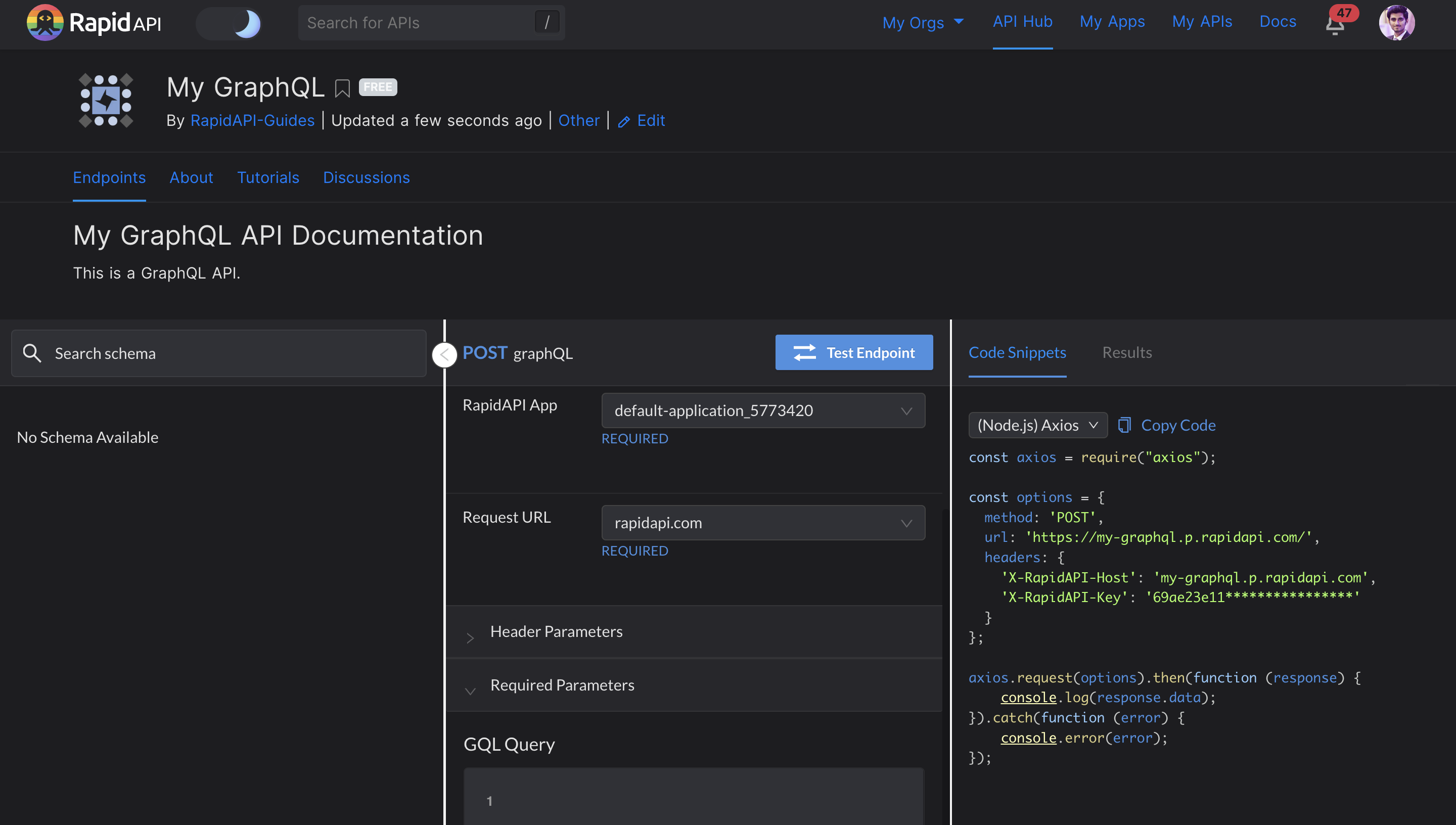This screenshot has height=825, width=1456.
Task: Expand the Header Parameters section
Action: (x=556, y=632)
